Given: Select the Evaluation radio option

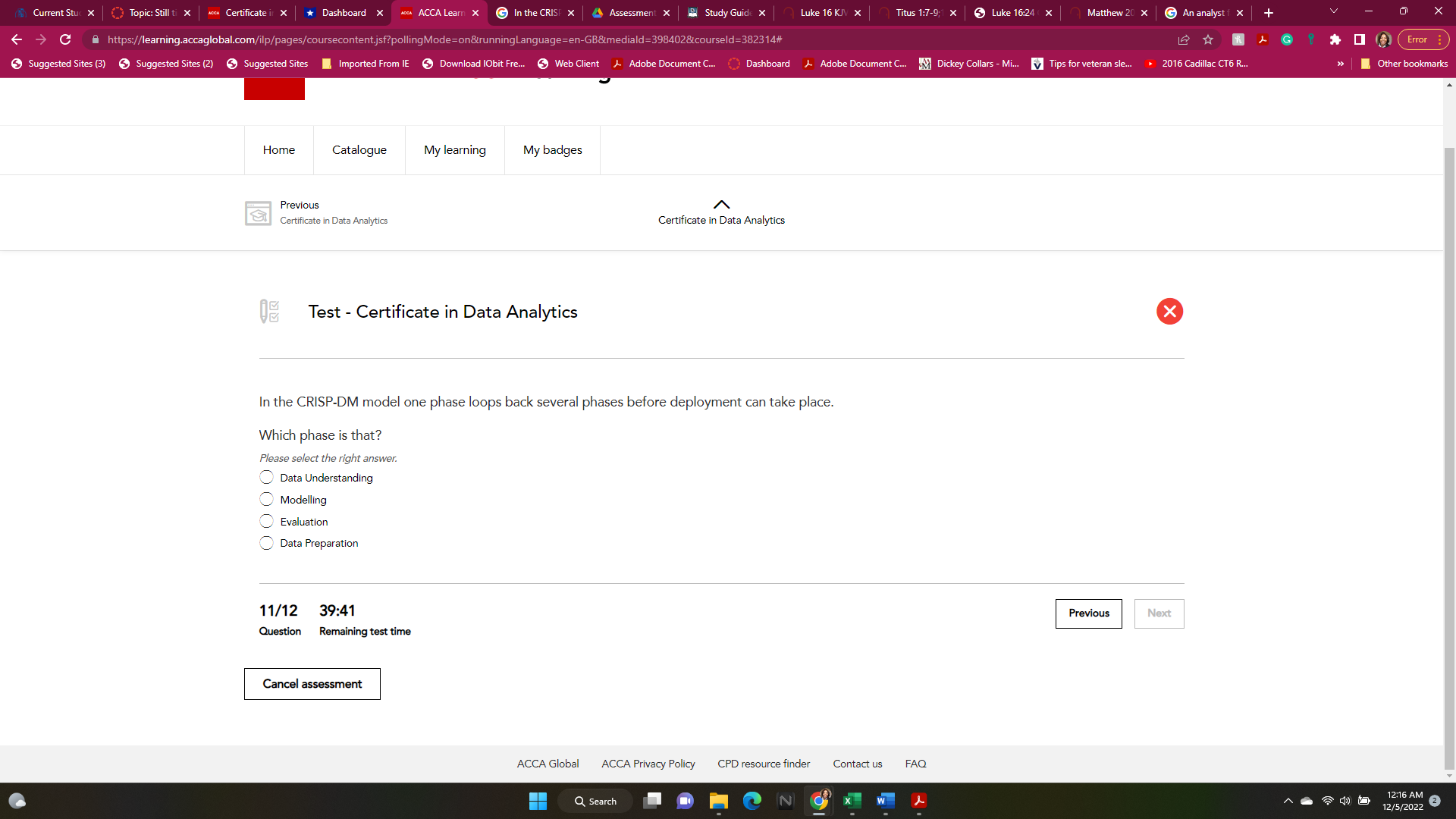Looking at the screenshot, I should [266, 522].
